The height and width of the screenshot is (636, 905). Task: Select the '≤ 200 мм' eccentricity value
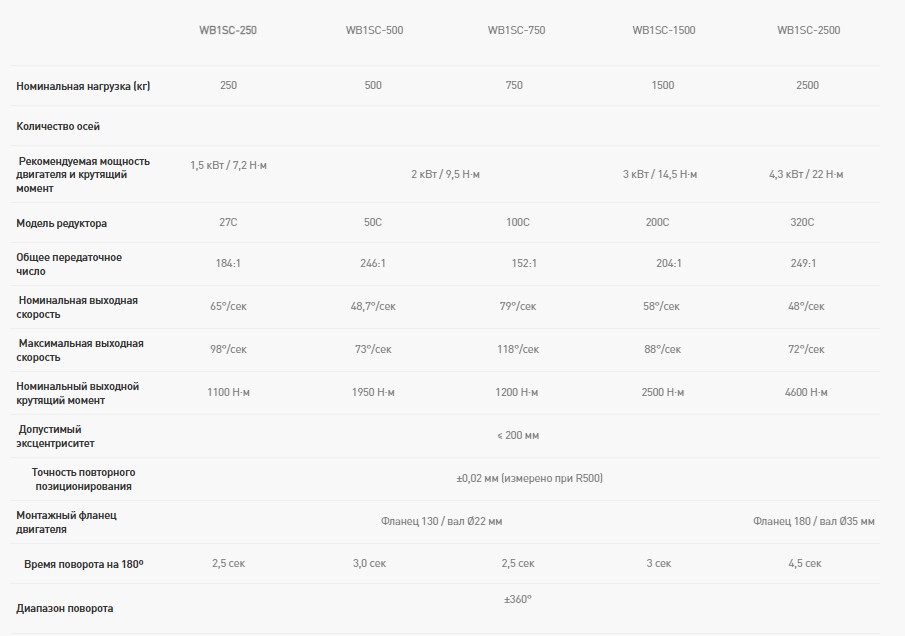(517, 435)
